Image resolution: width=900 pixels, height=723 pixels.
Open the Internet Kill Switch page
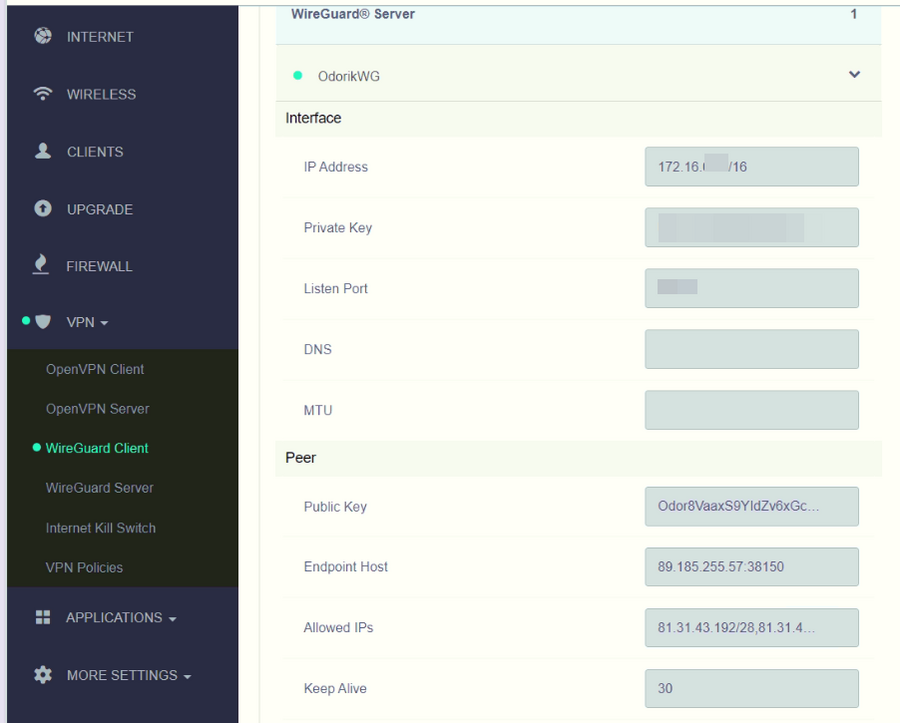point(100,528)
